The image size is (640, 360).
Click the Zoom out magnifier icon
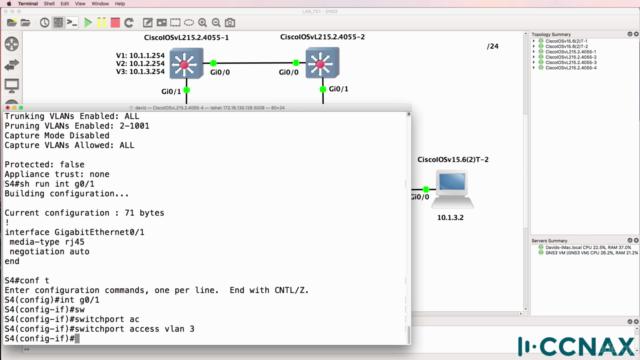(x=216, y=22)
